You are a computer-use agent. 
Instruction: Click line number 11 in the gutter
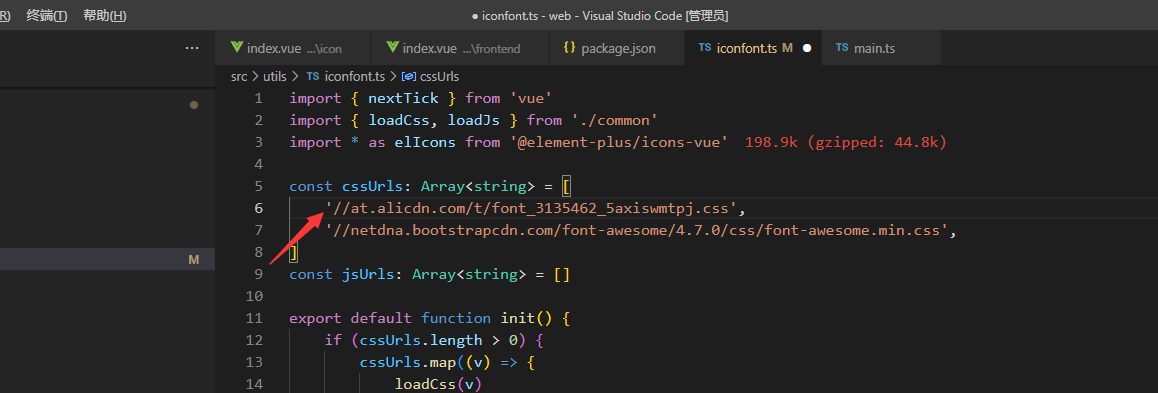(254, 318)
